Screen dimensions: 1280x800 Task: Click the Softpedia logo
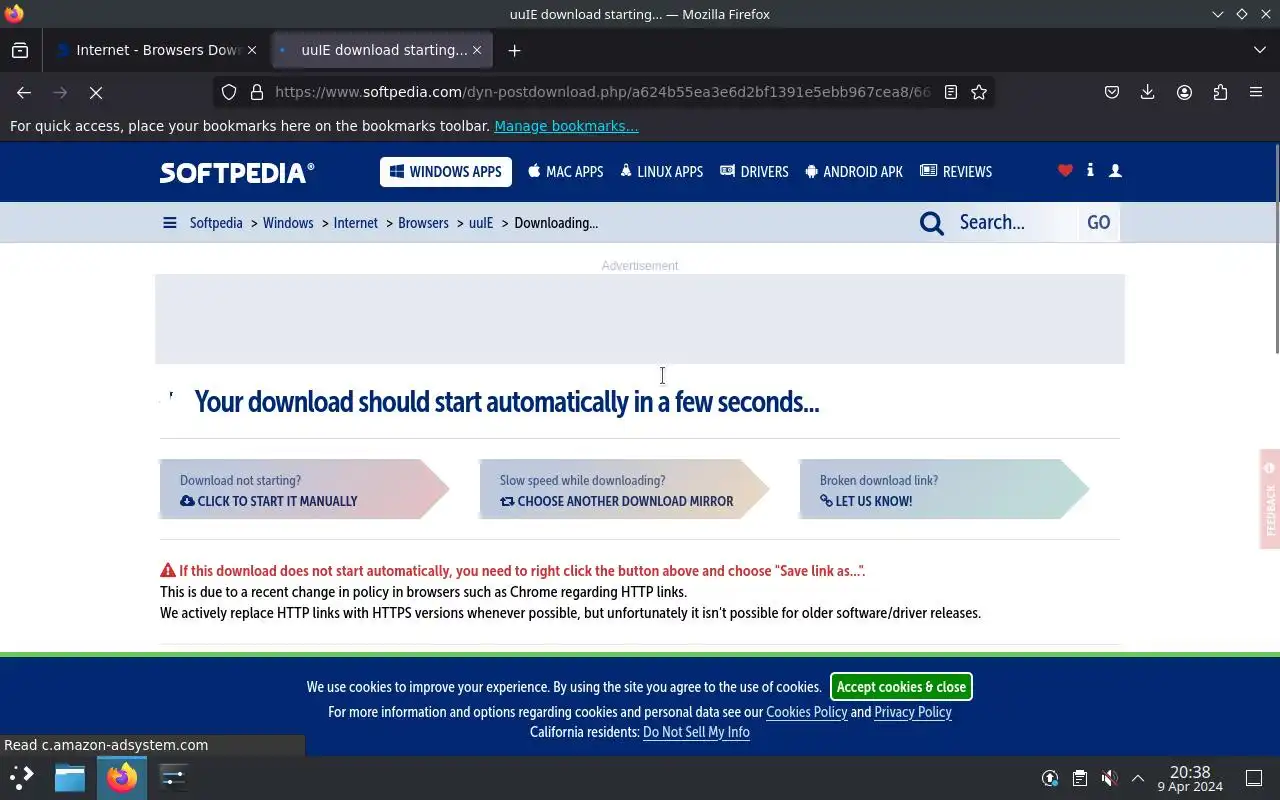[x=237, y=172]
